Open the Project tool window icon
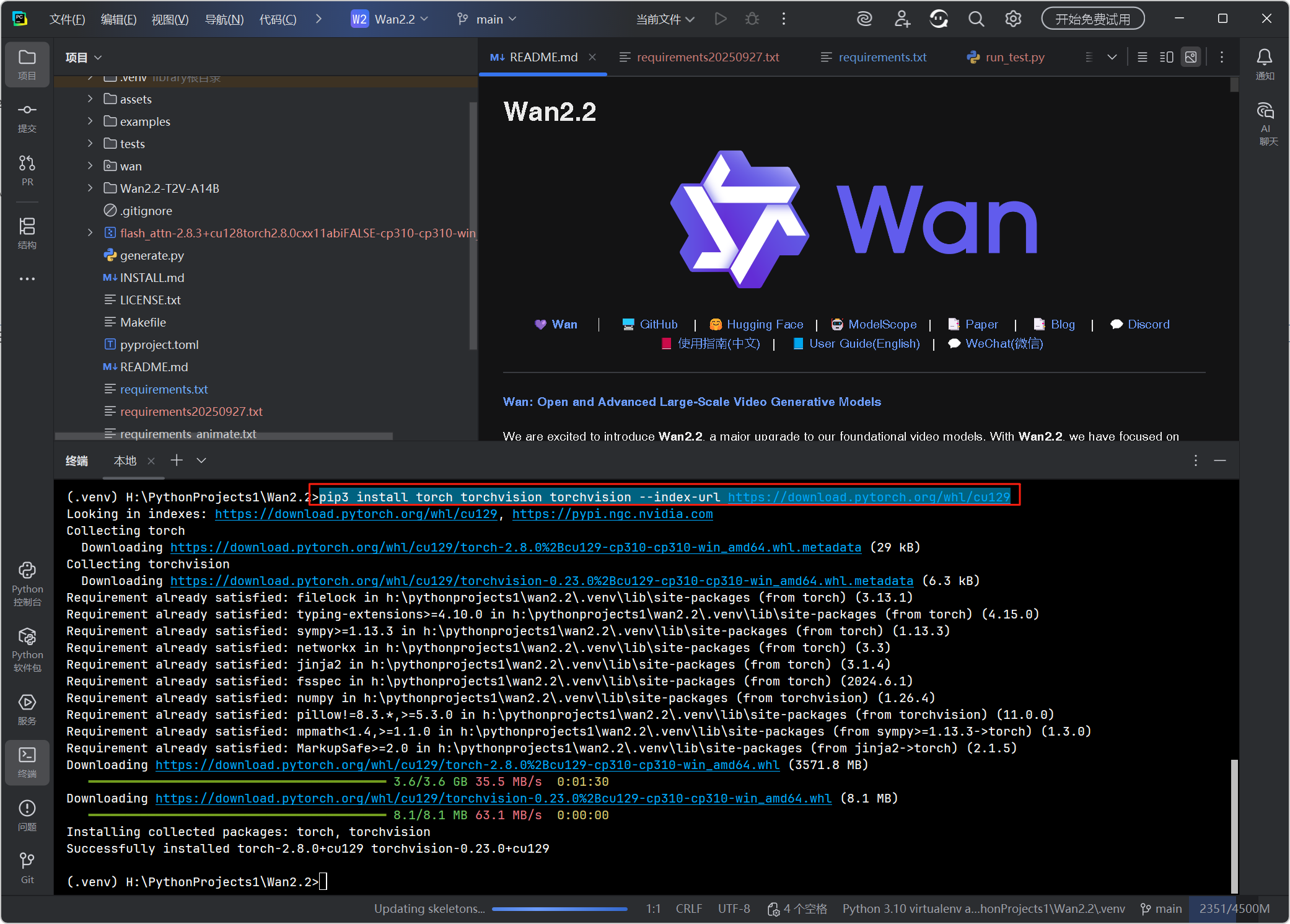Viewport: 1290px width, 924px height. point(27,64)
